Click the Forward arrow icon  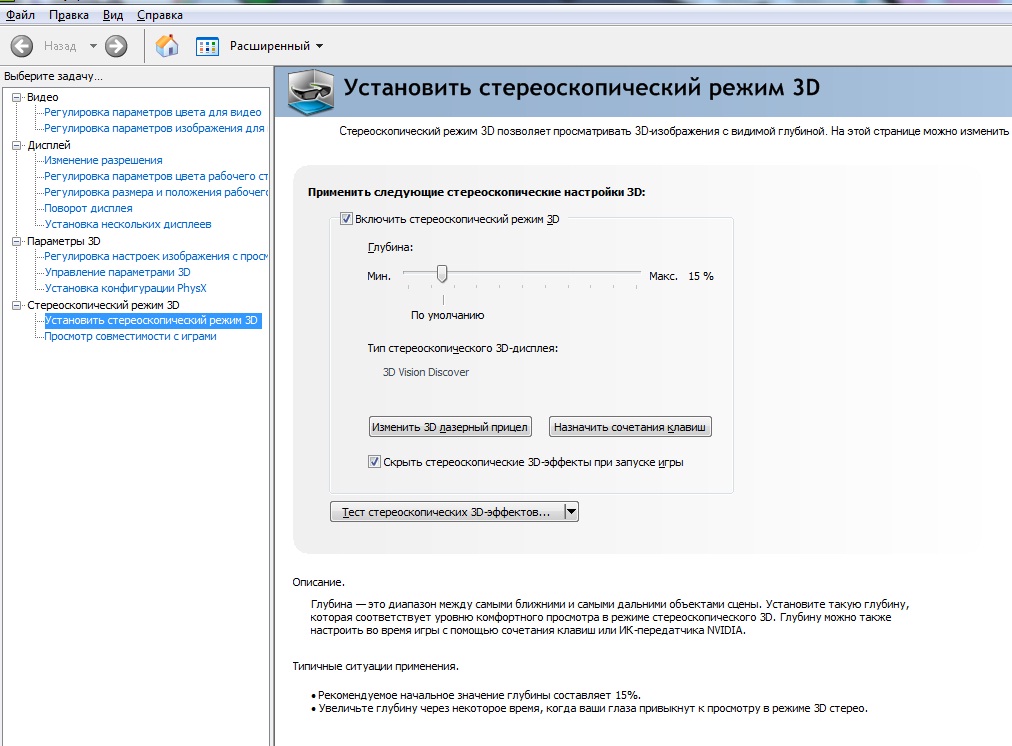click(116, 46)
